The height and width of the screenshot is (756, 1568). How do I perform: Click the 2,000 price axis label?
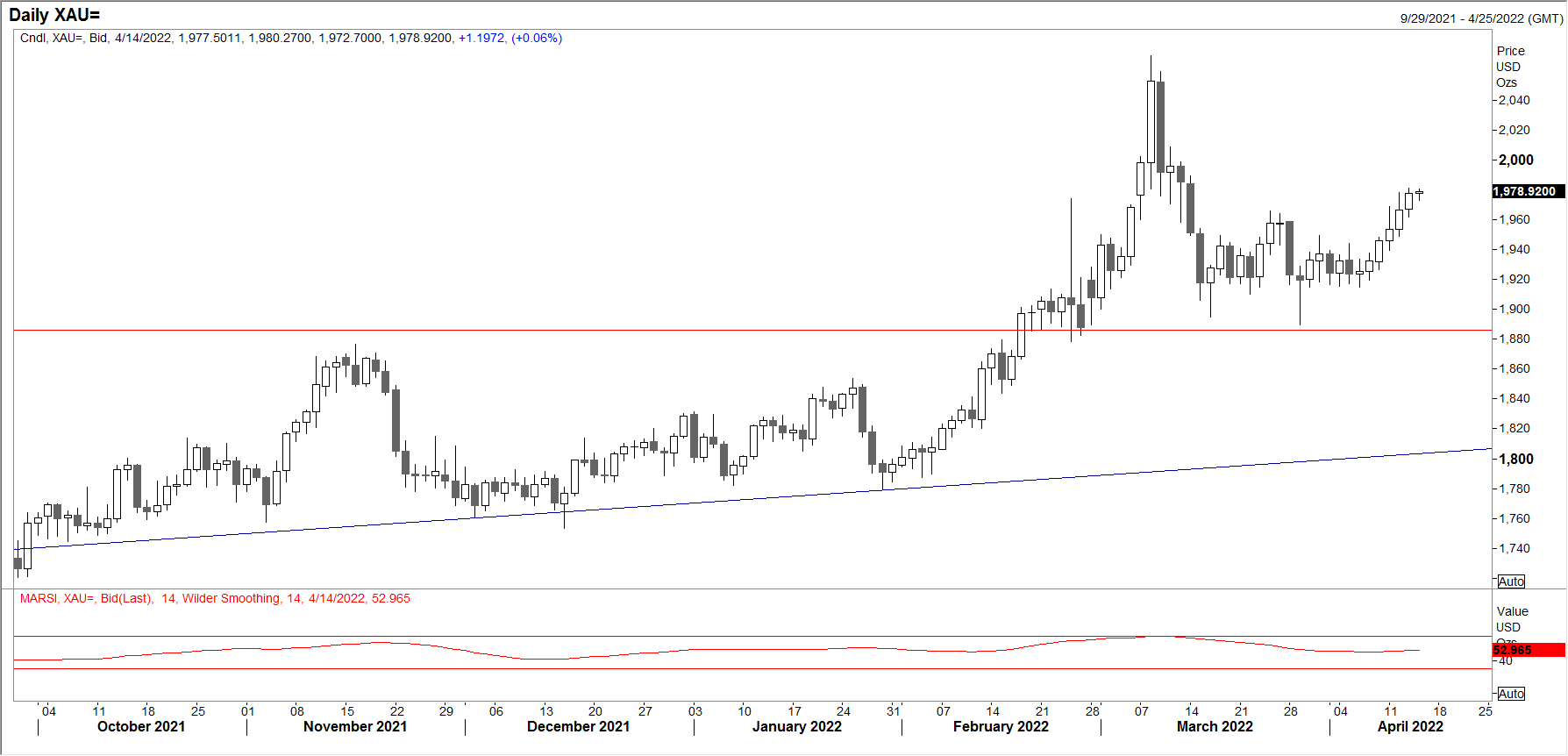coord(1515,160)
